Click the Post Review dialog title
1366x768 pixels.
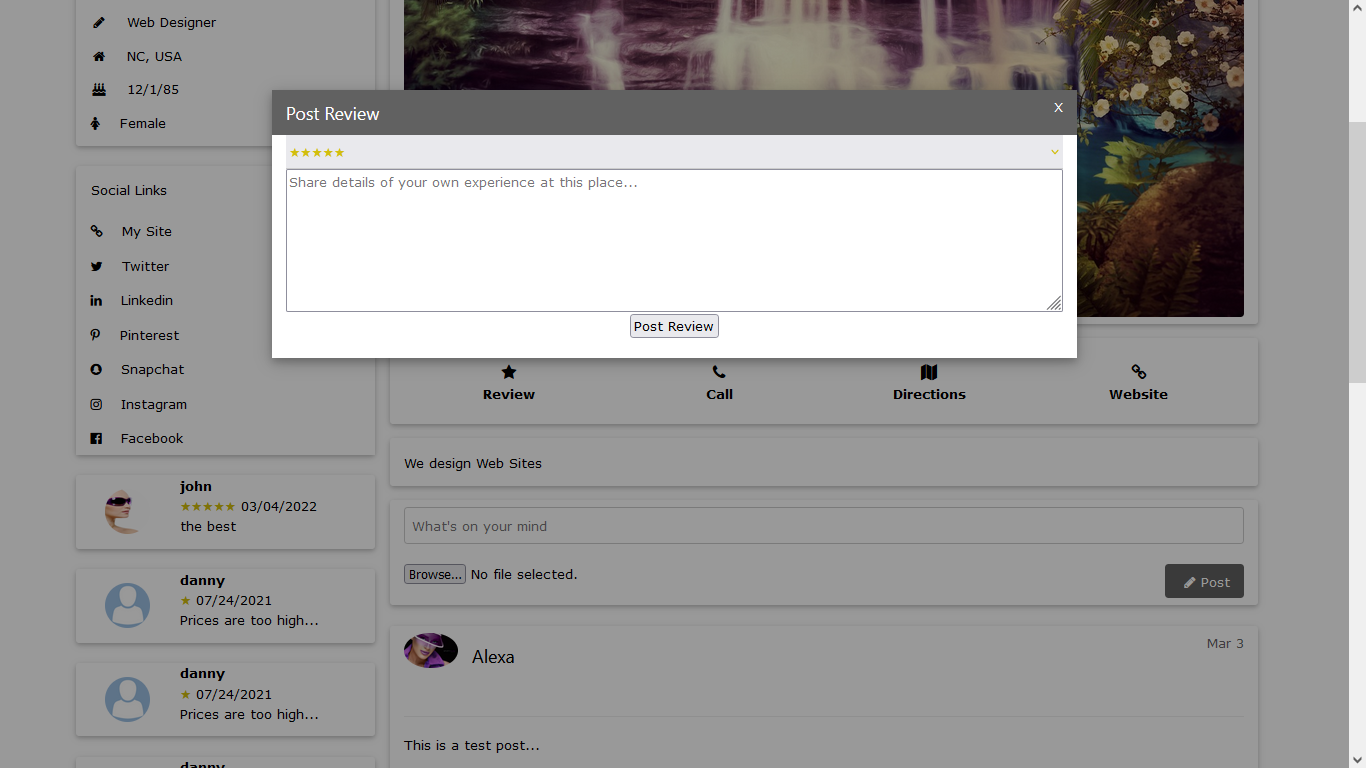click(333, 114)
